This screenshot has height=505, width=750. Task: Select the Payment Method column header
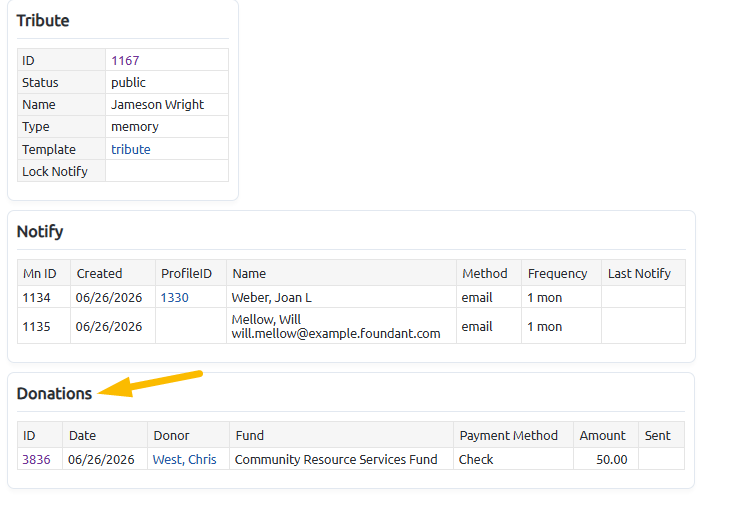(x=513, y=435)
